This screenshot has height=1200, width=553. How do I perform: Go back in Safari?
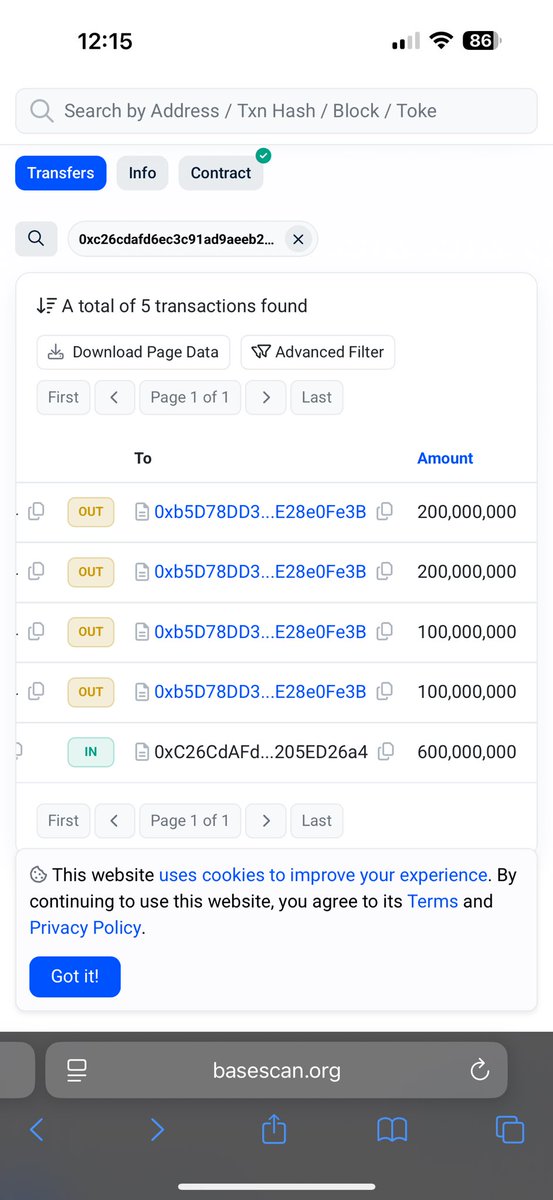(x=37, y=1130)
